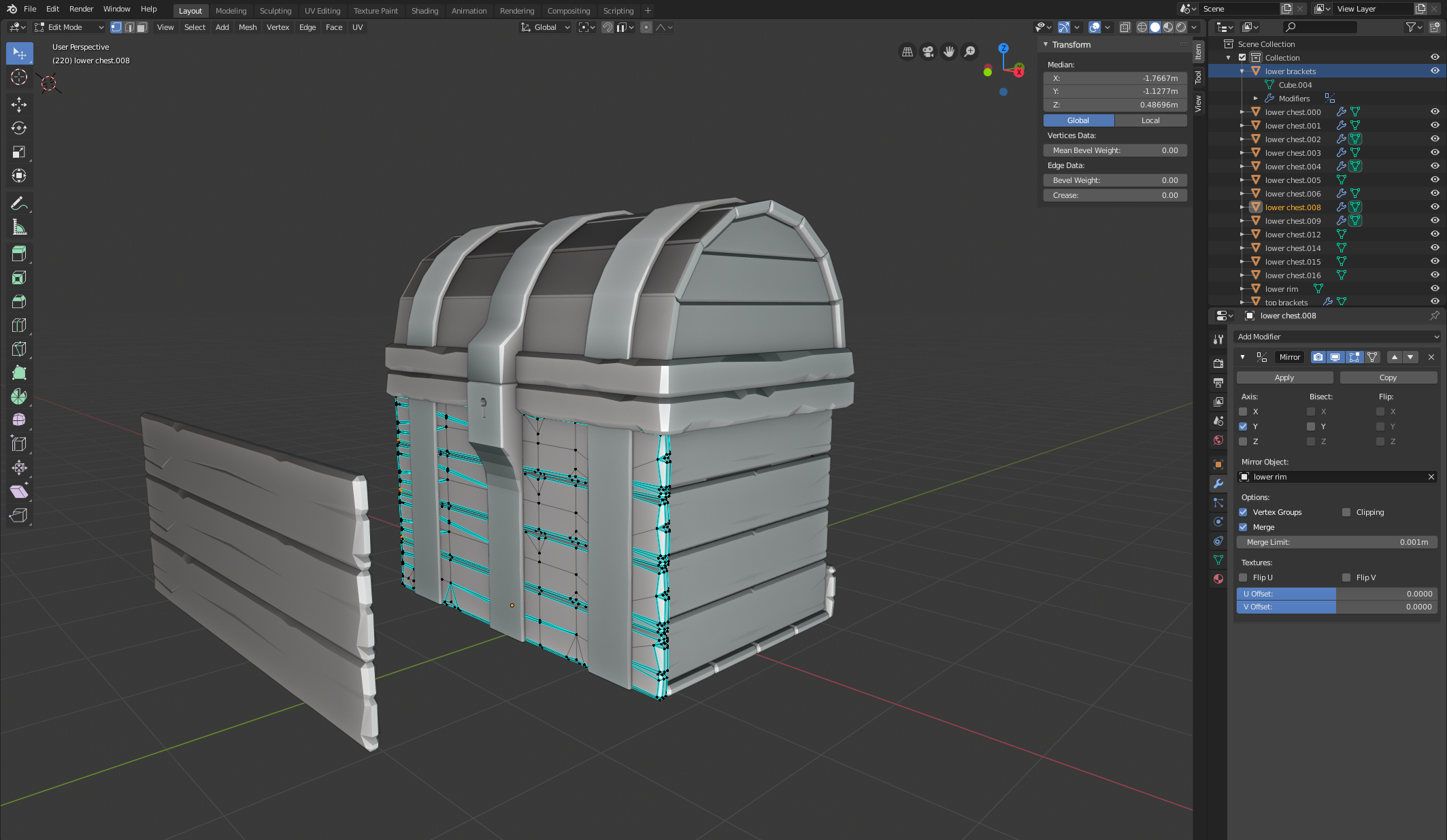Select the Move tool in toolbar
This screenshot has width=1447, height=840.
click(19, 103)
